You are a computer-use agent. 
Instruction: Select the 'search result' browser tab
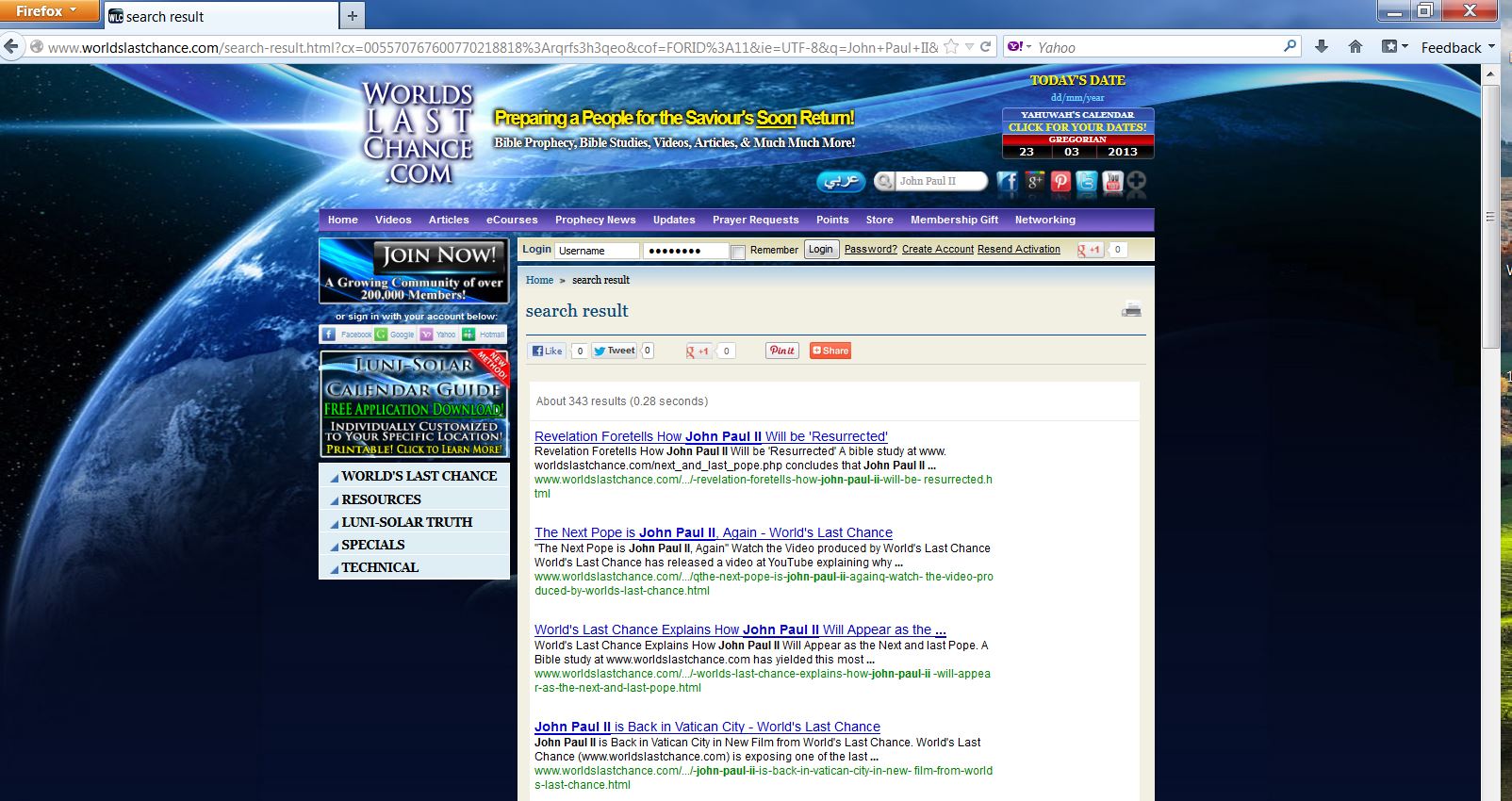221,16
